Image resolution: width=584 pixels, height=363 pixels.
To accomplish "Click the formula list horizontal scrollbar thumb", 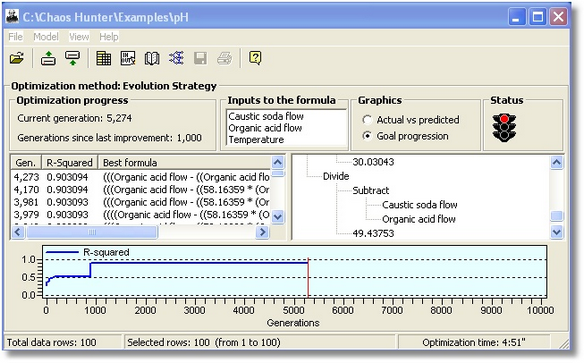I will click(92, 232).
